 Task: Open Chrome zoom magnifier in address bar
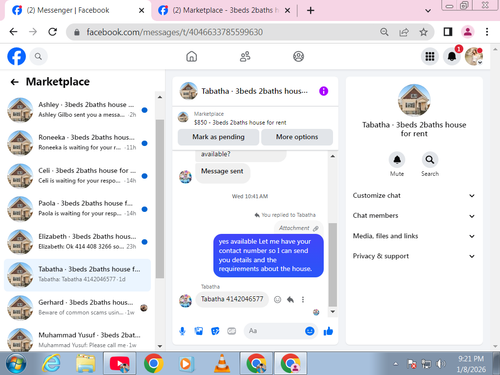(384, 32)
